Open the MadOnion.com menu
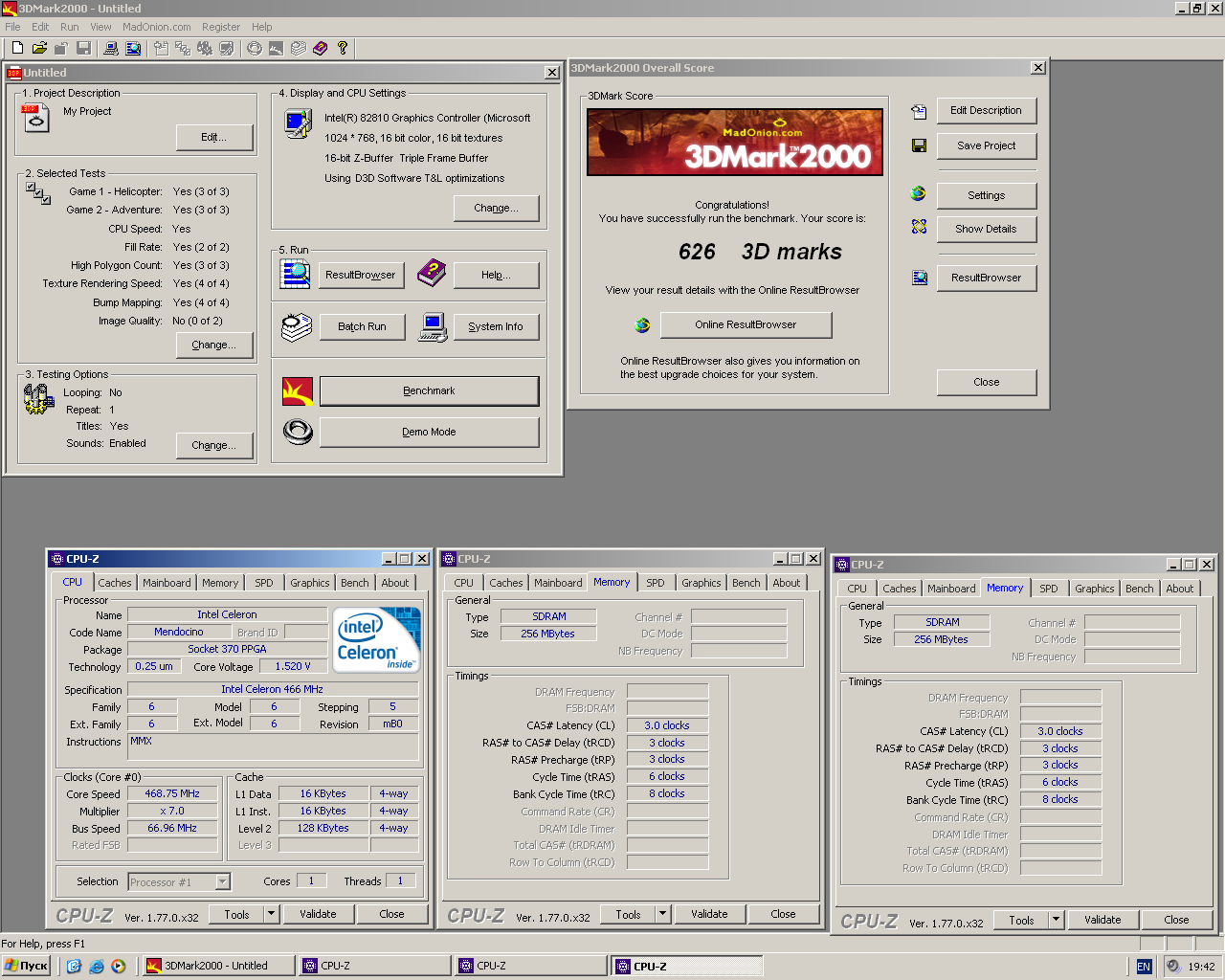 click(157, 27)
